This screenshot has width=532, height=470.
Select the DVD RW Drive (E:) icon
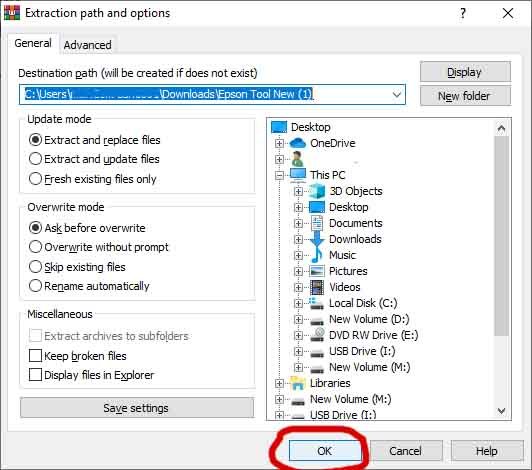pos(317,335)
